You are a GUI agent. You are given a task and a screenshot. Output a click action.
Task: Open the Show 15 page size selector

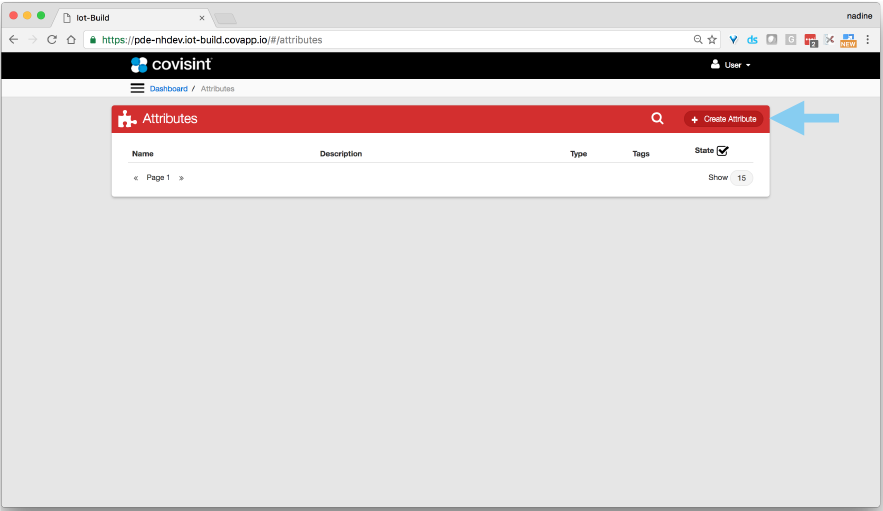pyautogui.click(x=740, y=178)
